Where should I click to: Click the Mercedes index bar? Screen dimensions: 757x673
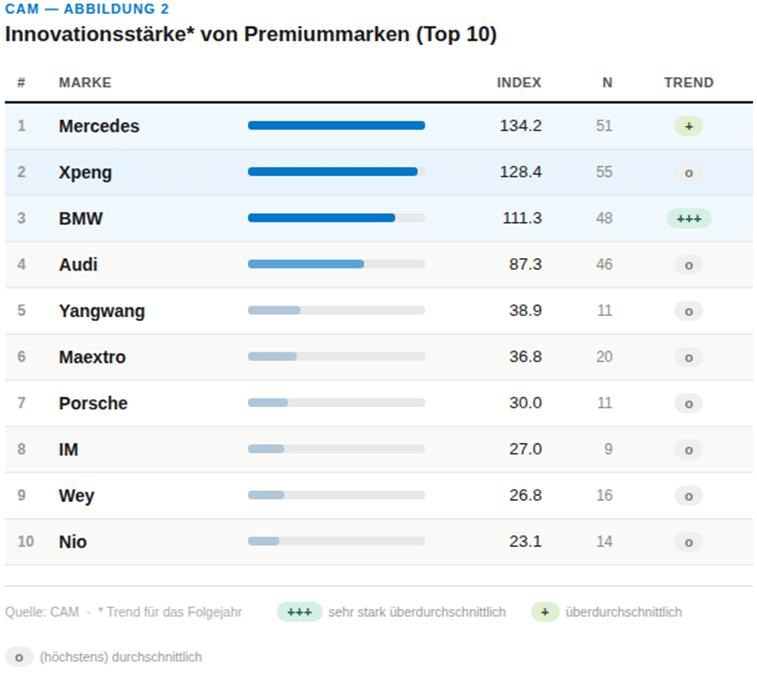(x=336, y=126)
